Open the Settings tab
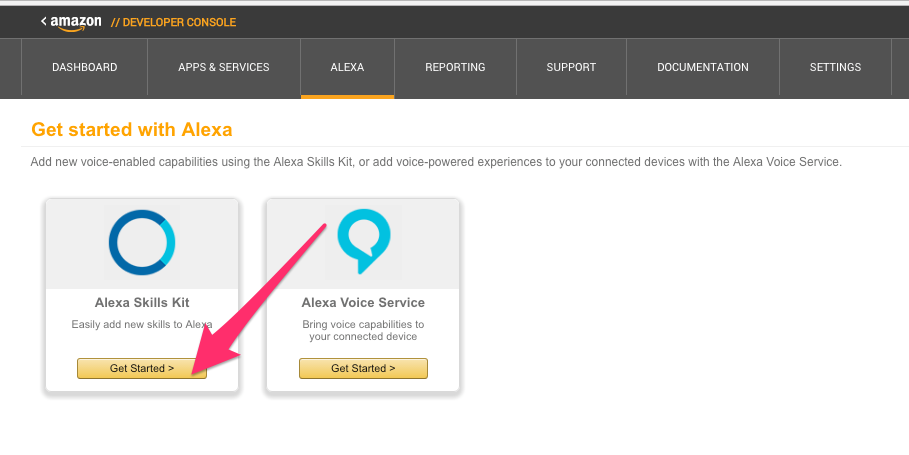Viewport: 909px width, 455px height. (x=835, y=68)
